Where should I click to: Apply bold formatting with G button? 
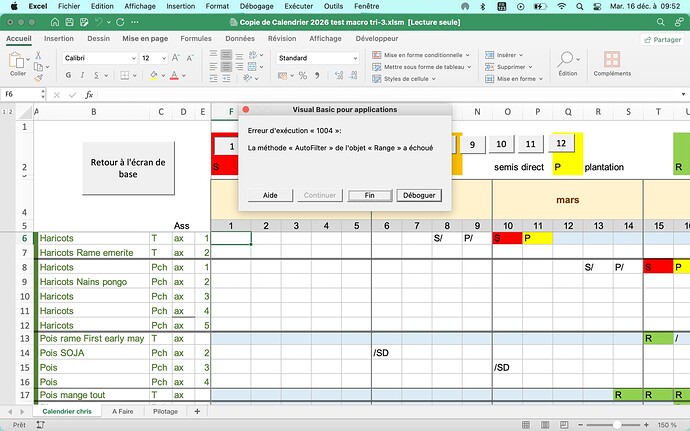pos(70,76)
